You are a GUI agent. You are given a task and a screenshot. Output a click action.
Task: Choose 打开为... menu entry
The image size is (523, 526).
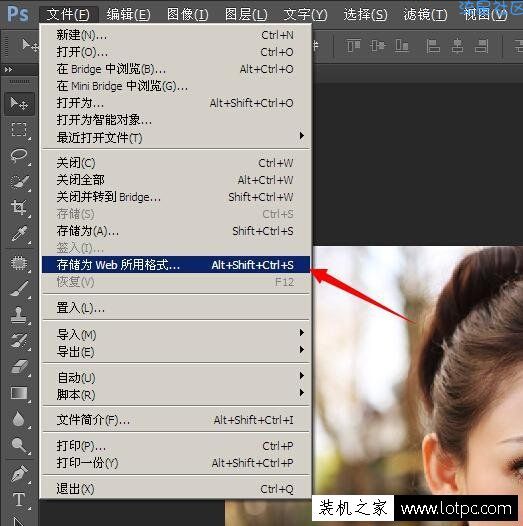point(175,103)
